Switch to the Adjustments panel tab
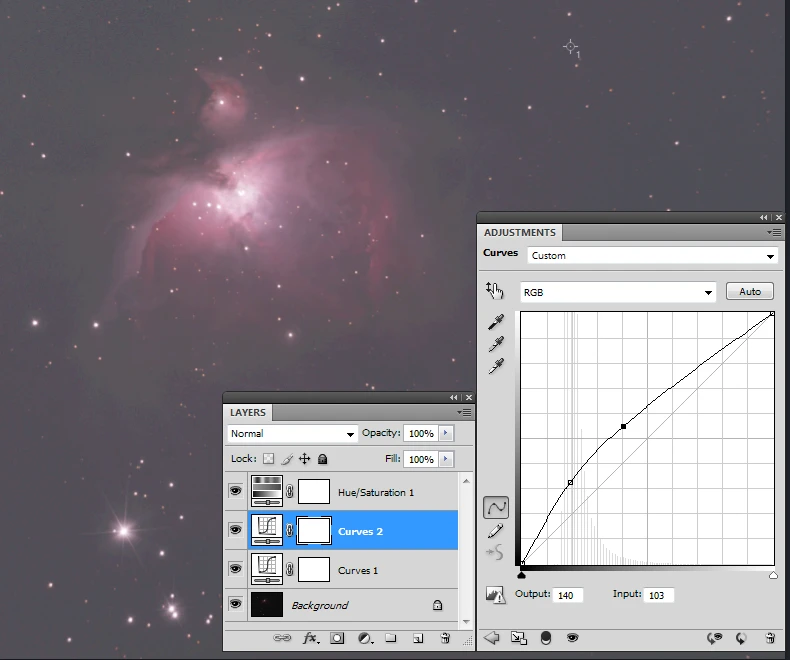Image resolution: width=790 pixels, height=660 pixels. tap(519, 232)
